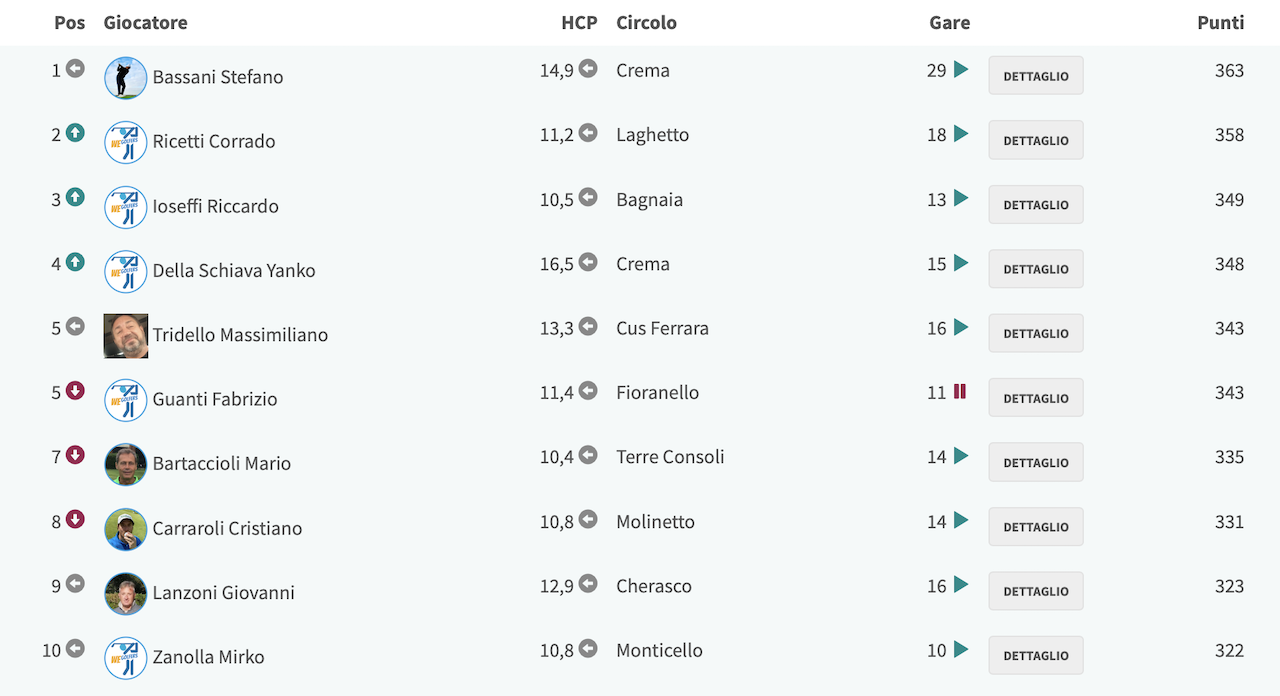Expand the Monticello row's gare triangle
This screenshot has height=696, width=1280.
961,650
